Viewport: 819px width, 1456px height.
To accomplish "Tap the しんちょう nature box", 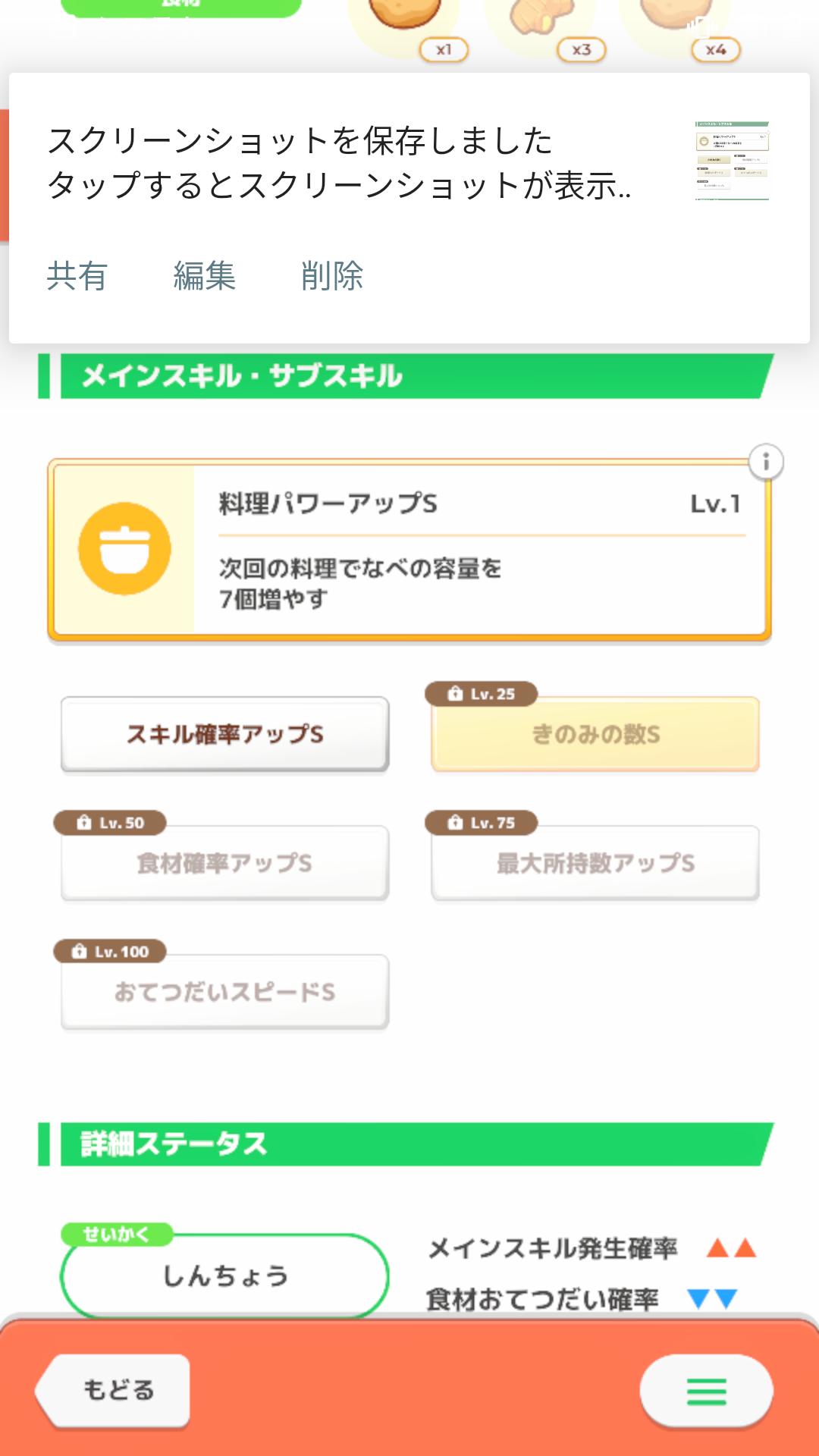I will pyautogui.click(x=225, y=1276).
